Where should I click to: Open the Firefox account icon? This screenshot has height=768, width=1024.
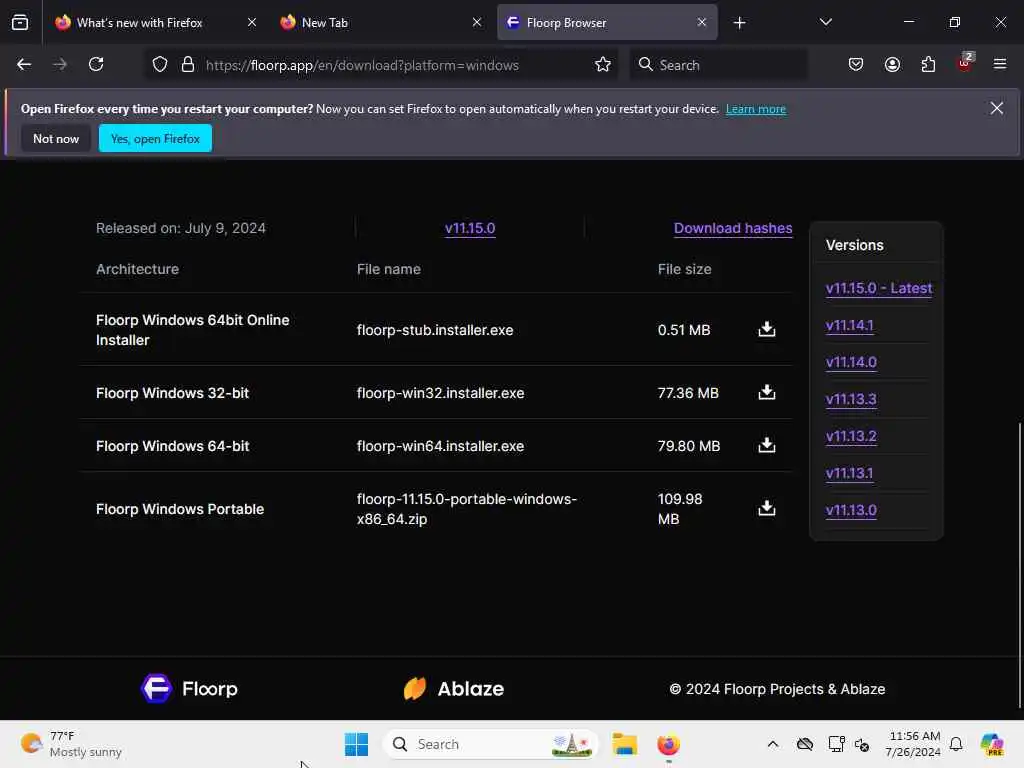(892, 64)
